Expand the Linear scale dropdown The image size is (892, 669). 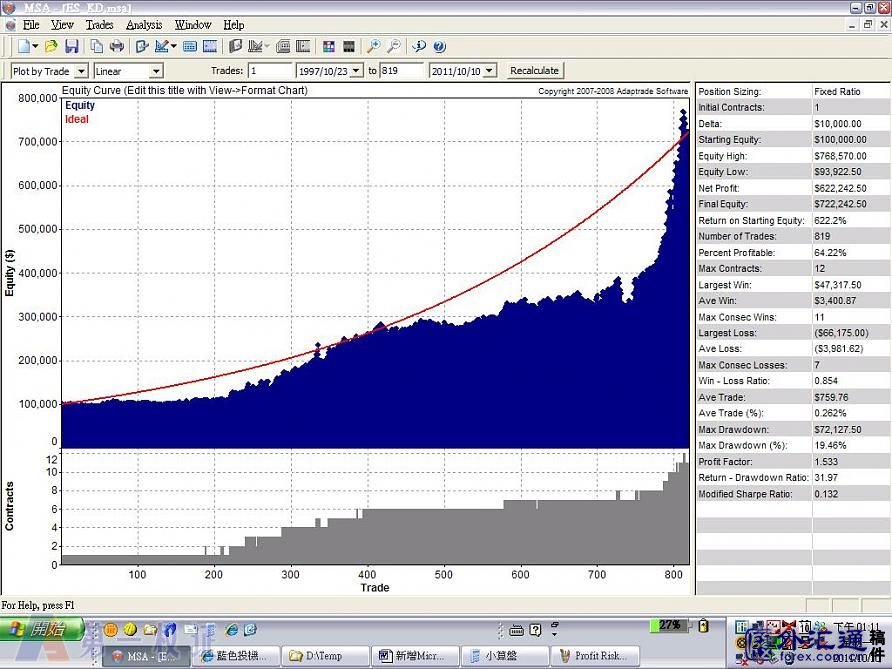tap(156, 71)
